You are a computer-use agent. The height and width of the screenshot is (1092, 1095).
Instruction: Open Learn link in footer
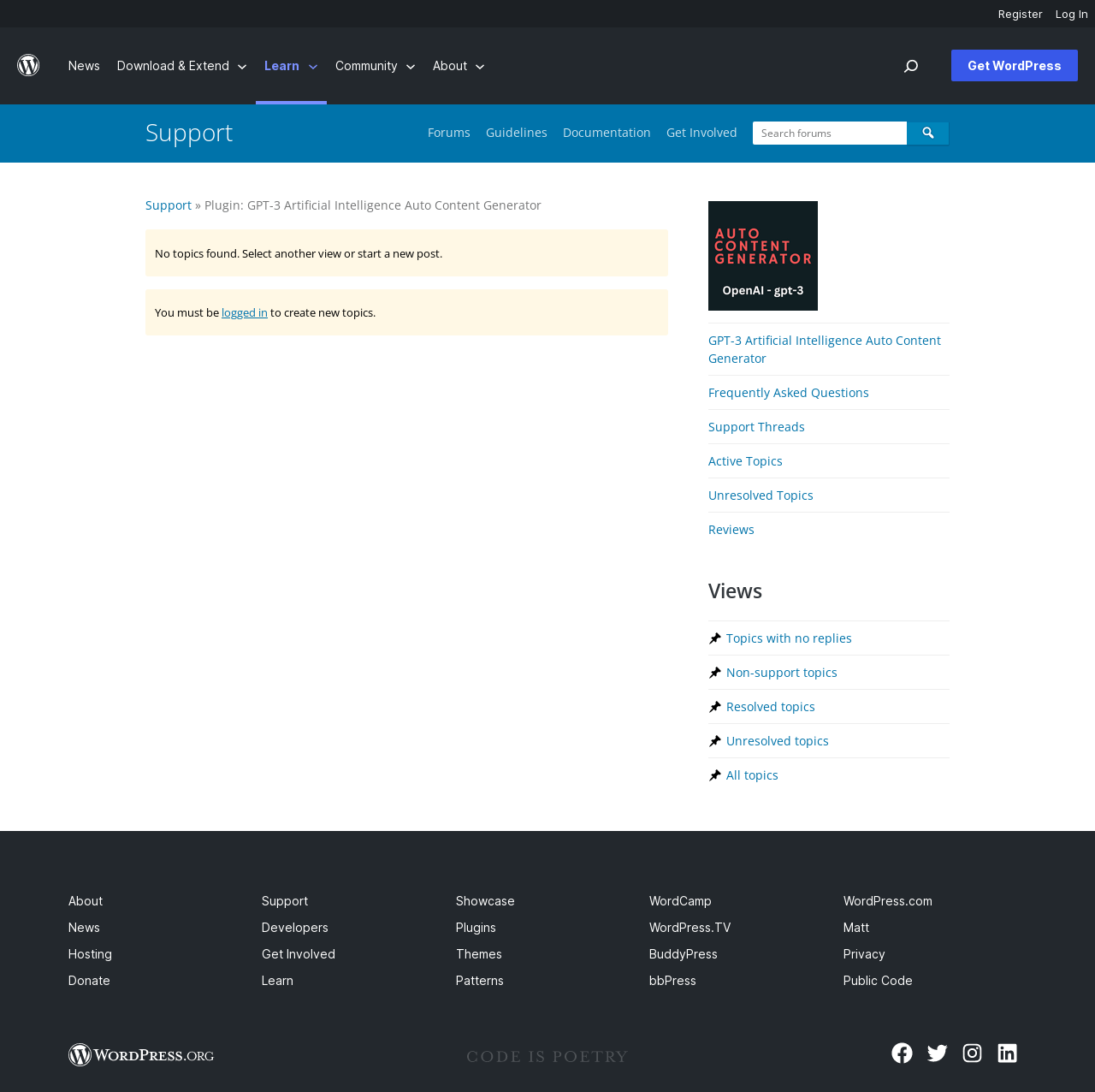[277, 981]
